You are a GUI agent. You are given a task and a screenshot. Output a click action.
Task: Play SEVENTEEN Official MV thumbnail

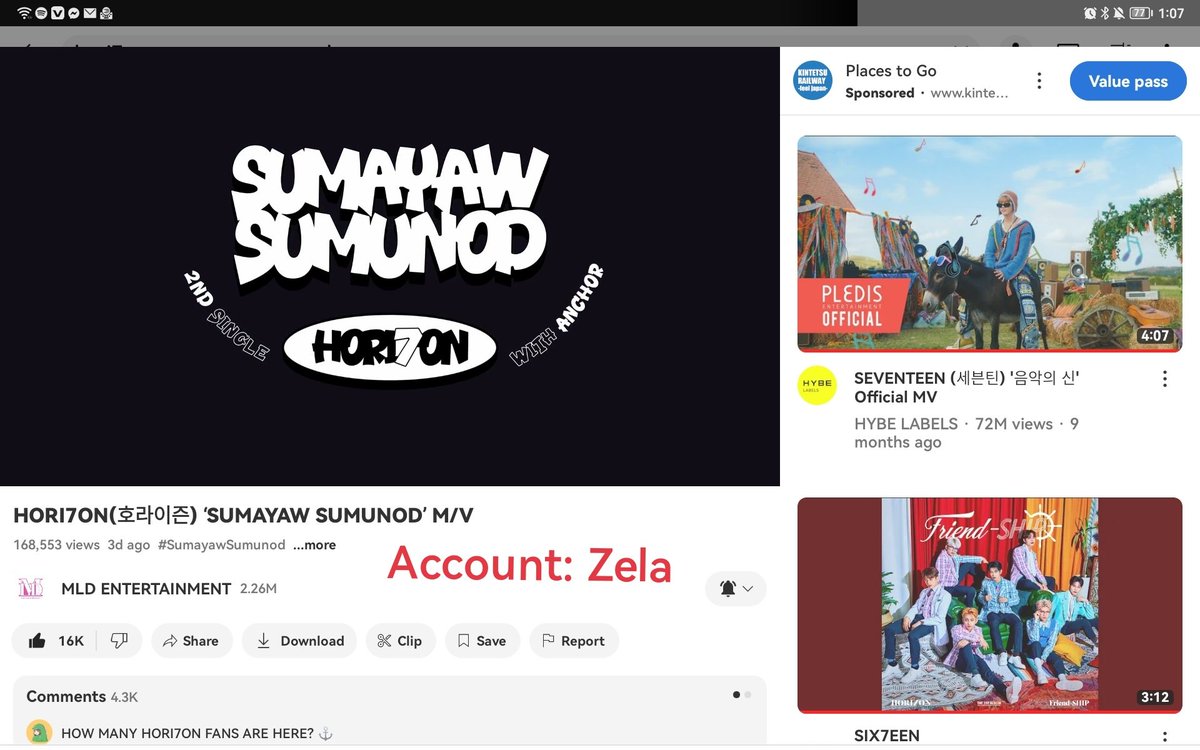989,244
